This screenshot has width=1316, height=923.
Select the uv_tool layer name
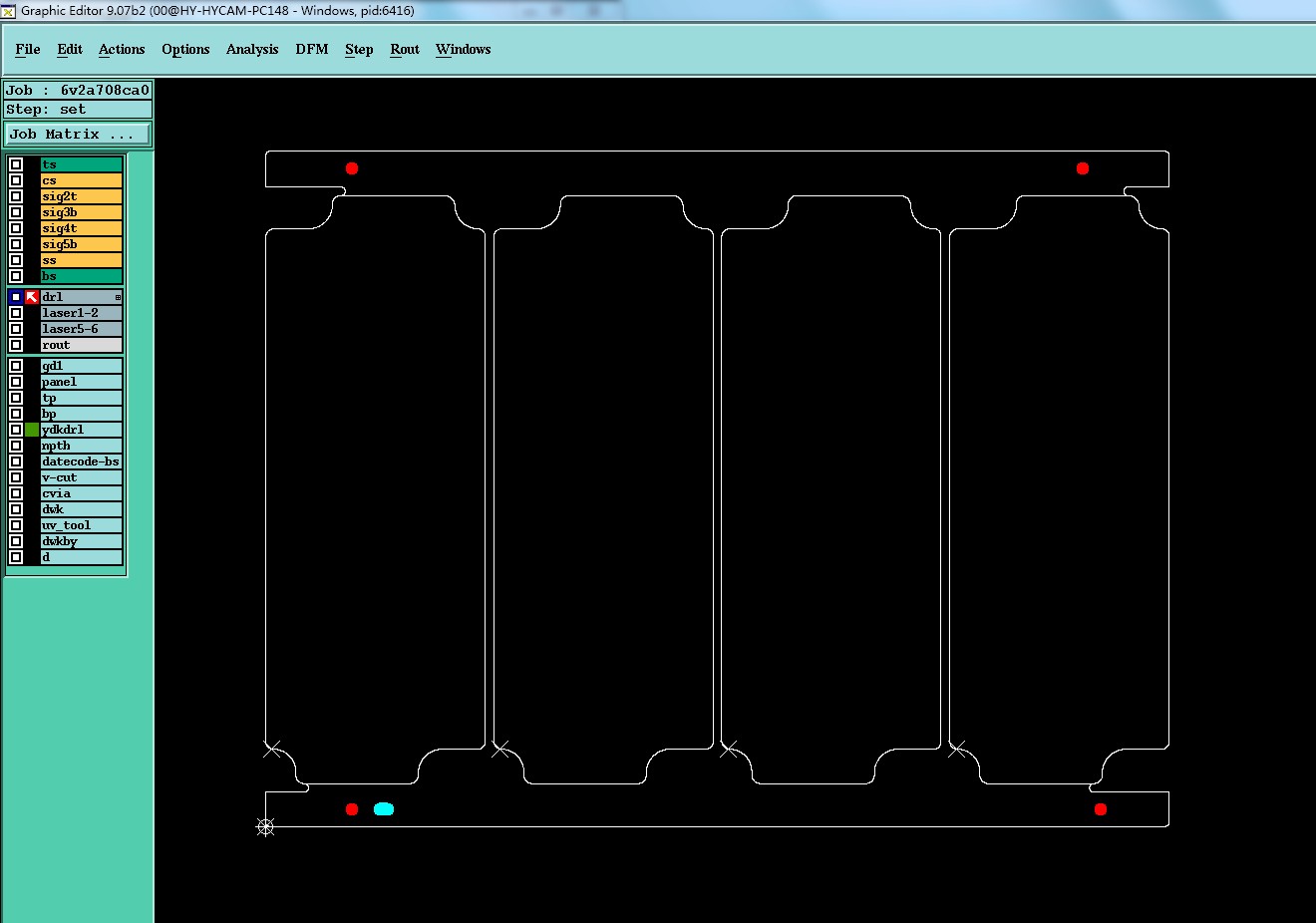(82, 525)
